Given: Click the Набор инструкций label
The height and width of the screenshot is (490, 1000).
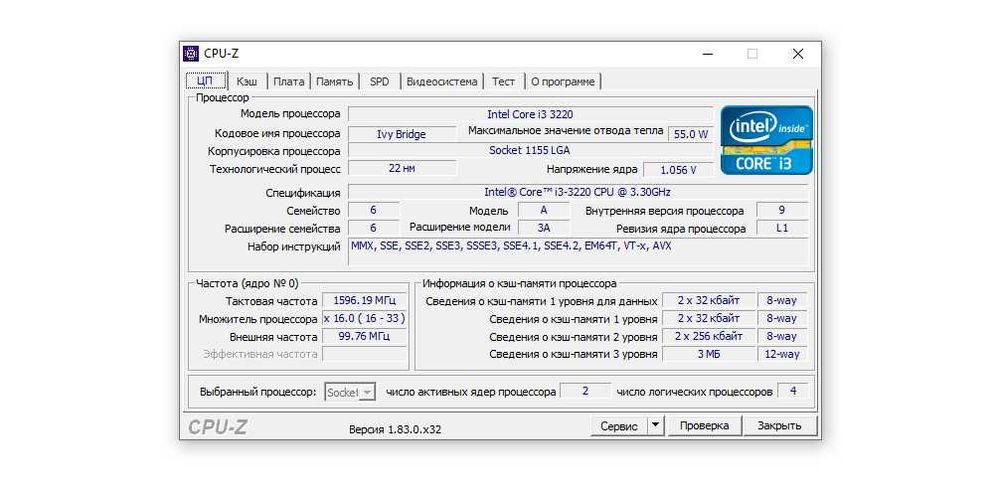Looking at the screenshot, I should [x=294, y=246].
